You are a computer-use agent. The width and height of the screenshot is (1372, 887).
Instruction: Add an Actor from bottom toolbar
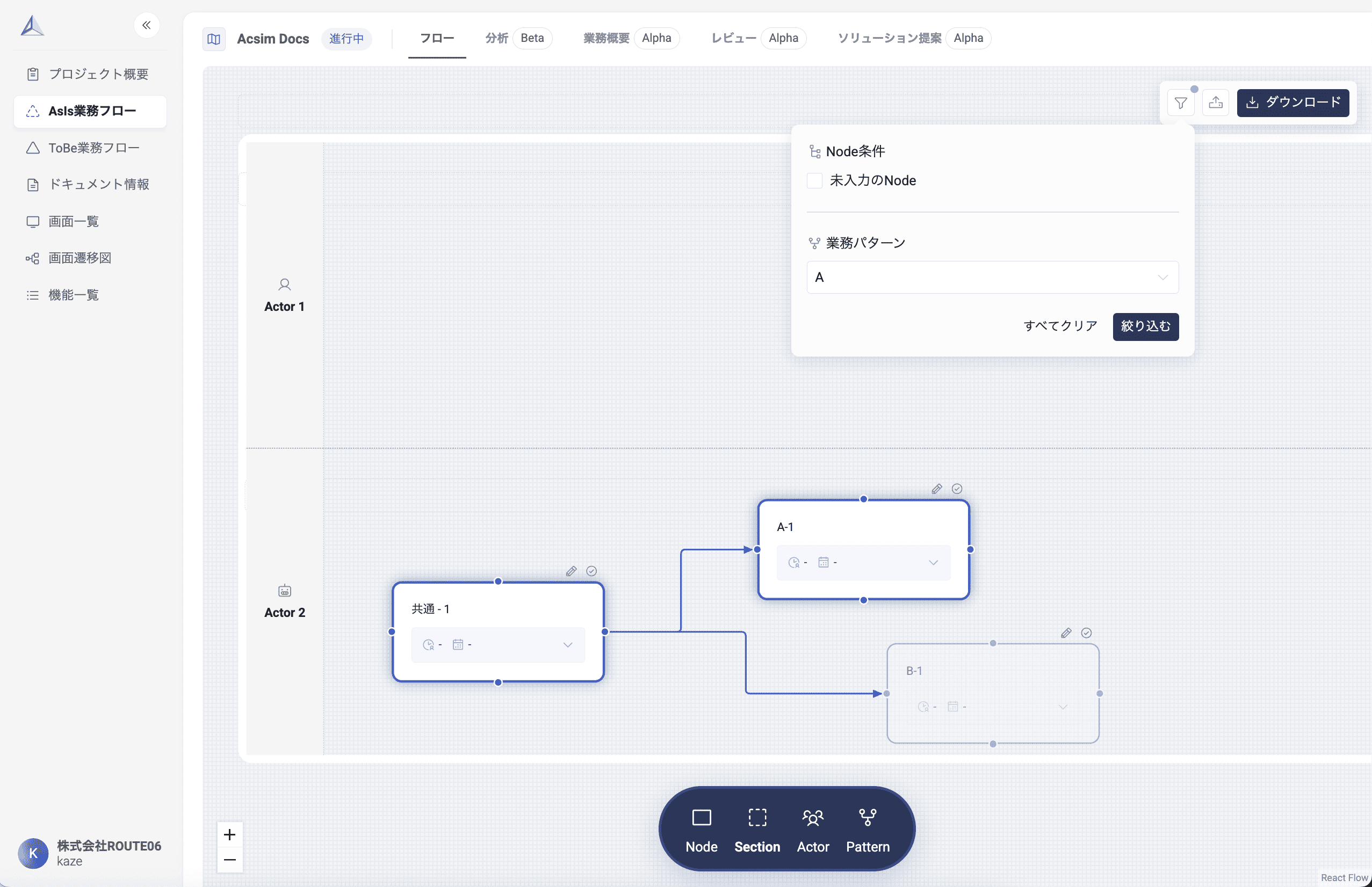click(813, 831)
